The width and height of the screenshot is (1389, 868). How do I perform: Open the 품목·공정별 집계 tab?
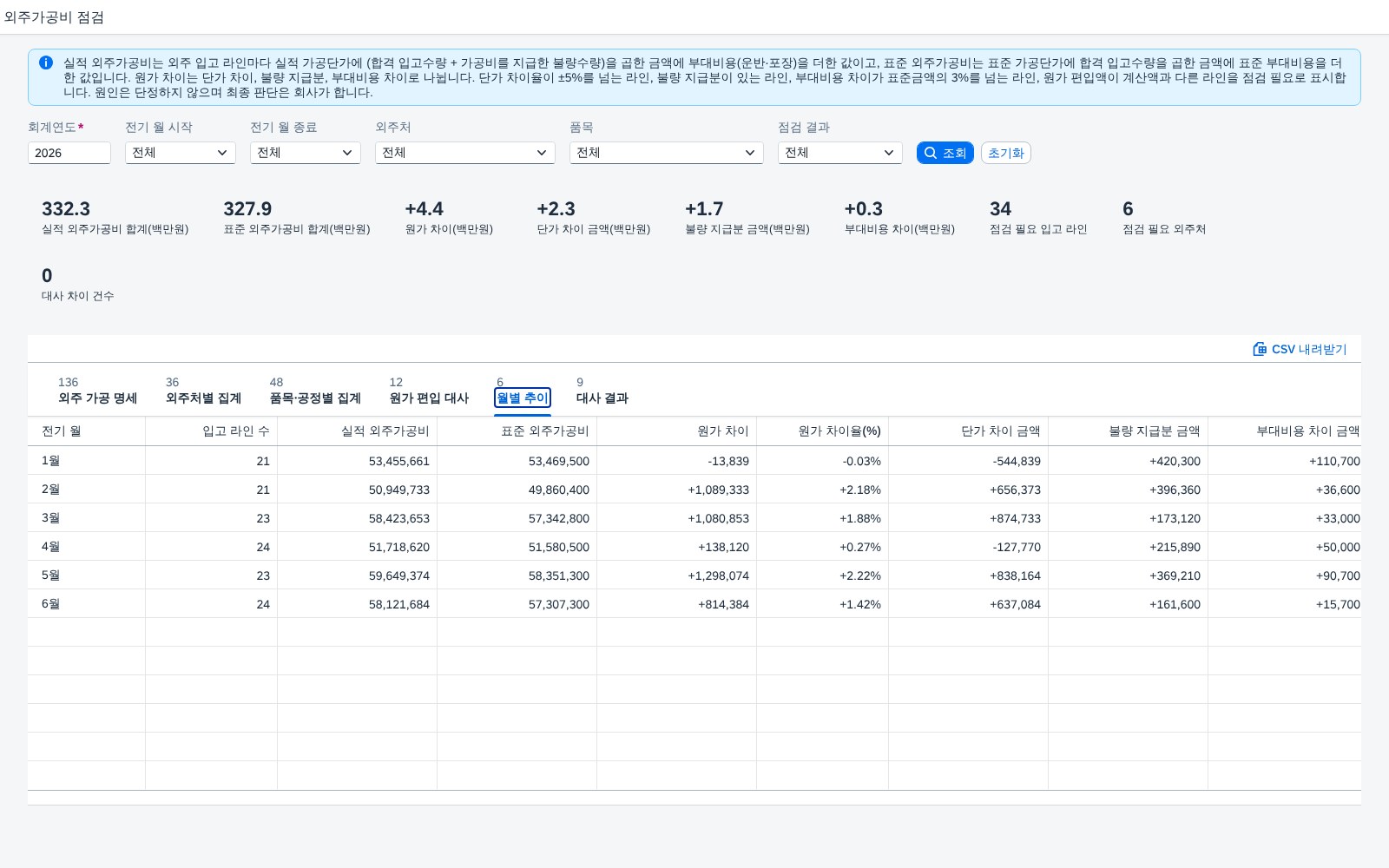(315, 391)
